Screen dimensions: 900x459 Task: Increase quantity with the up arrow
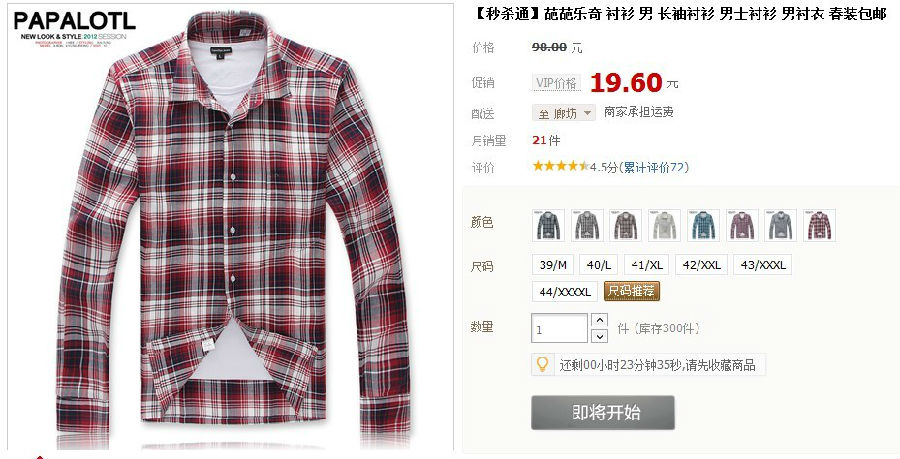(599, 320)
